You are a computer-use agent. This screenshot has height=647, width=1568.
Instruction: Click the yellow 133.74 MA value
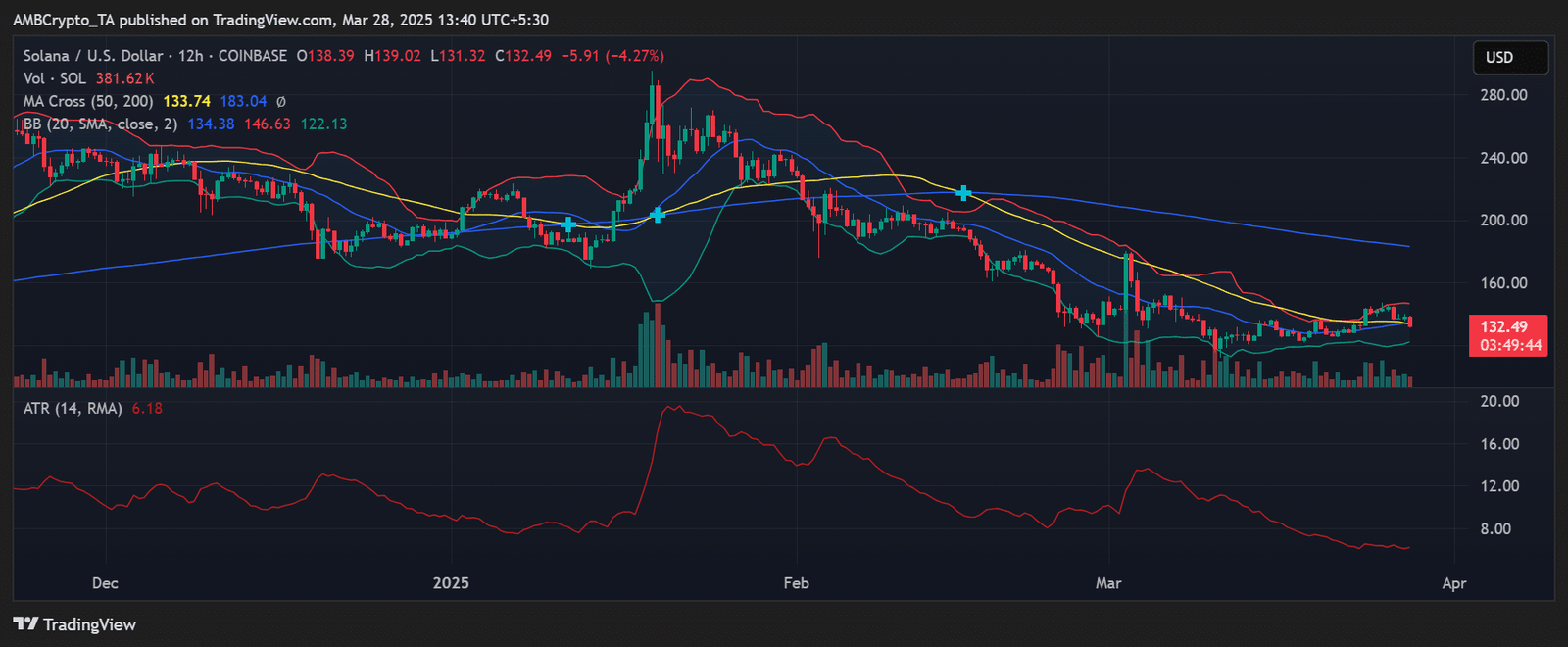coord(186,101)
